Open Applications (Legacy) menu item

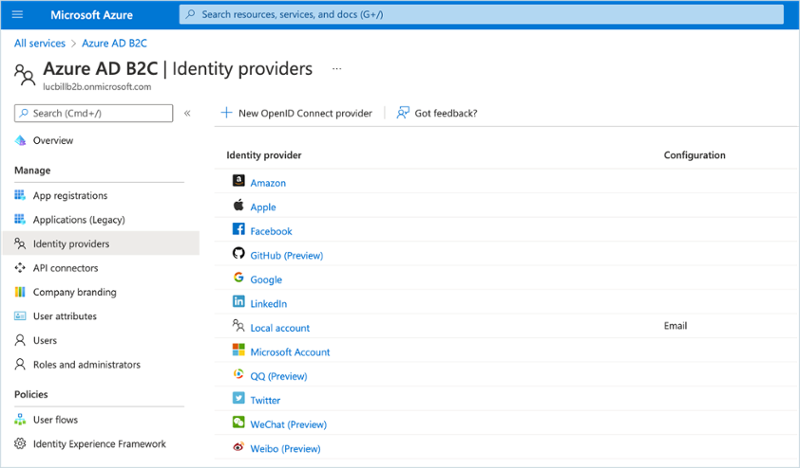[x=79, y=219]
